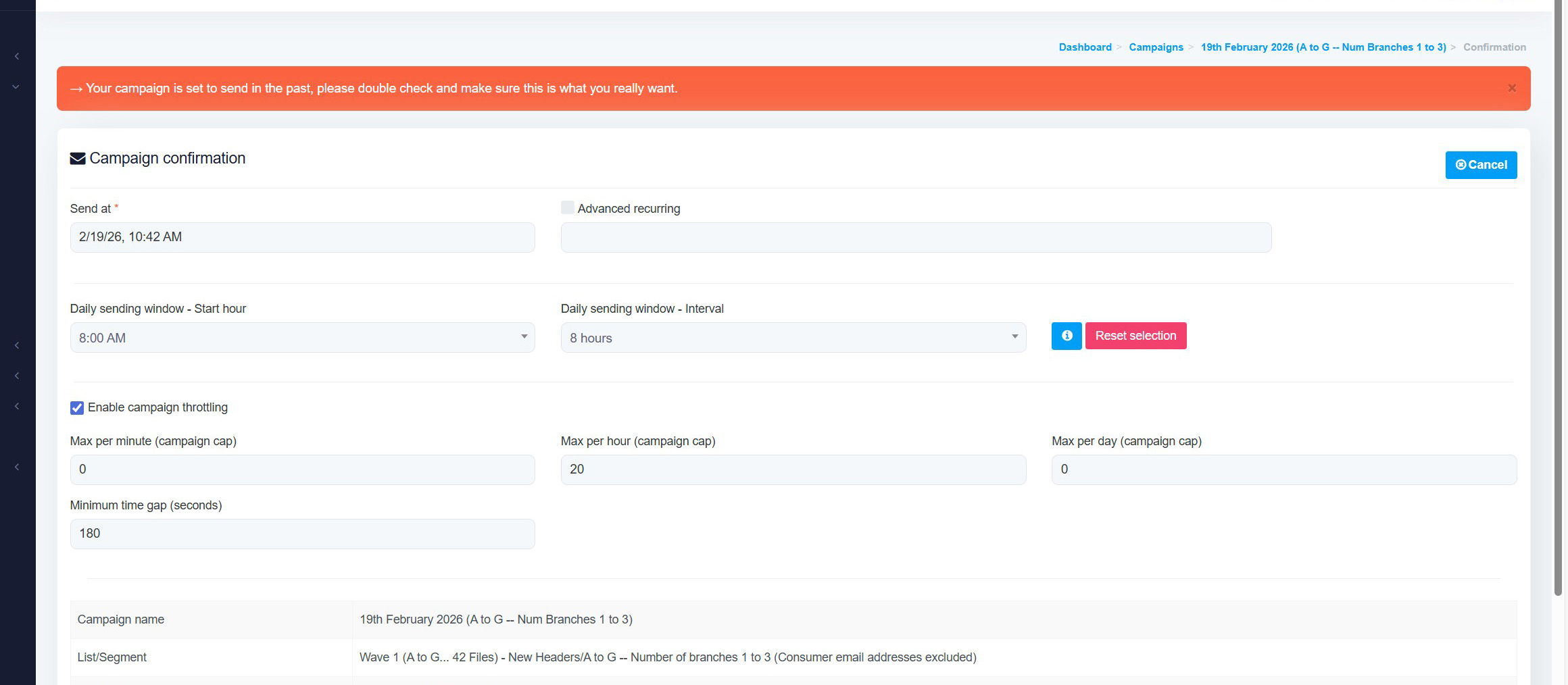1568x685 pixels.
Task: Click the Max per hour field
Action: point(793,470)
